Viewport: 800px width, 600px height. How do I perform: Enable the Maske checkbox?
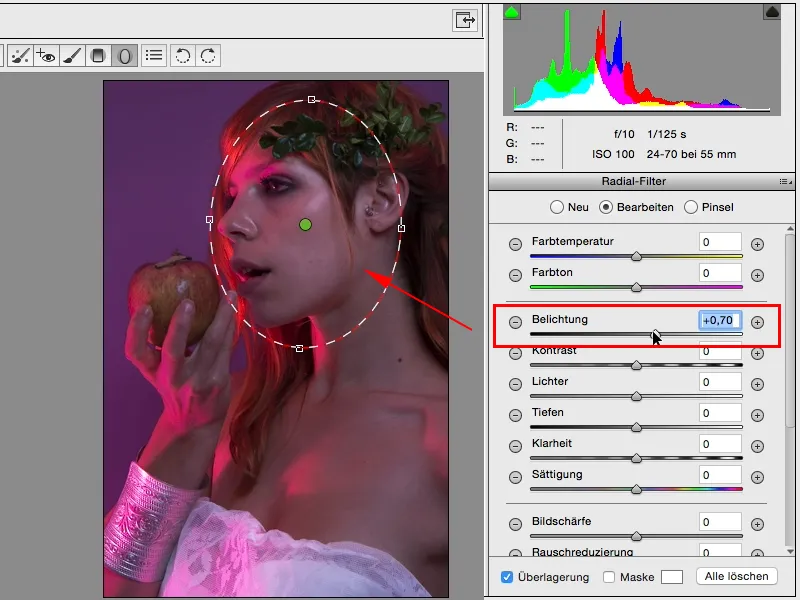coord(609,577)
